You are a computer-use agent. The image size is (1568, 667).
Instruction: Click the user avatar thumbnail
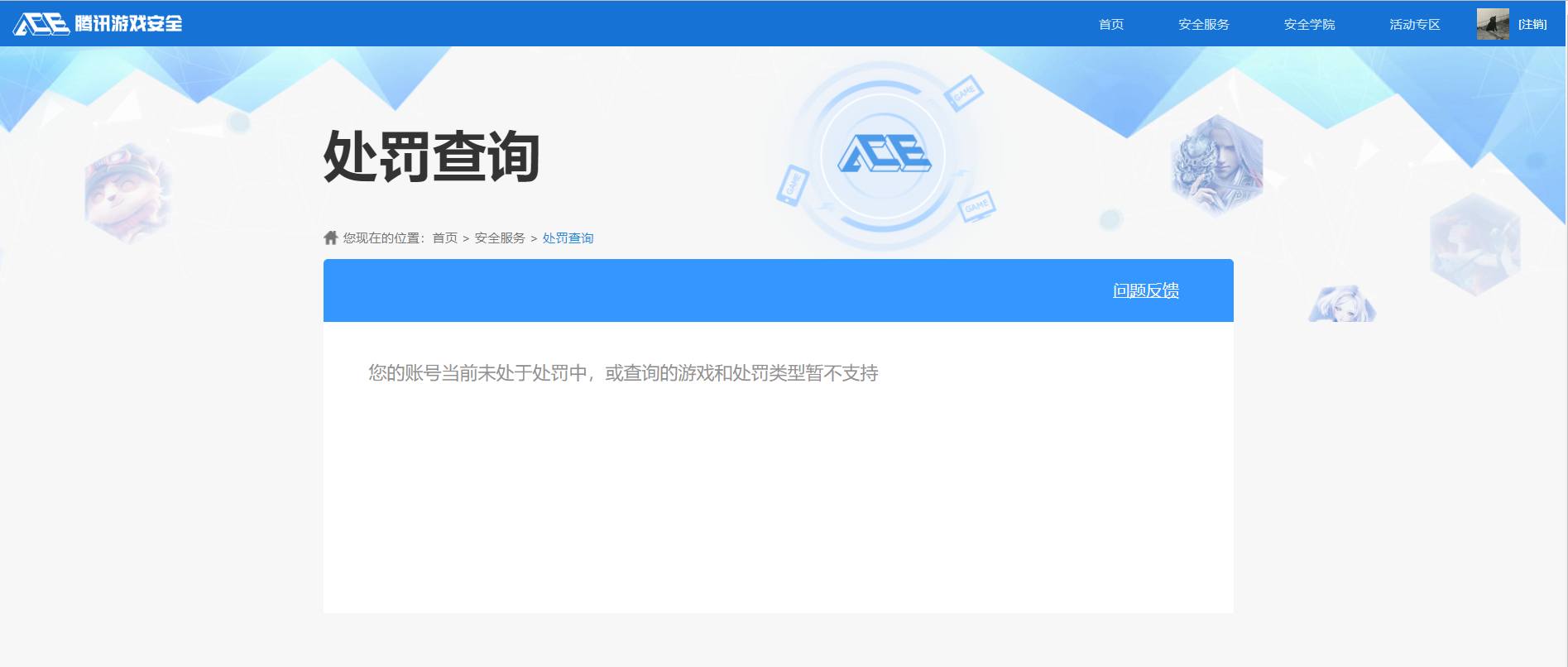[1493, 24]
